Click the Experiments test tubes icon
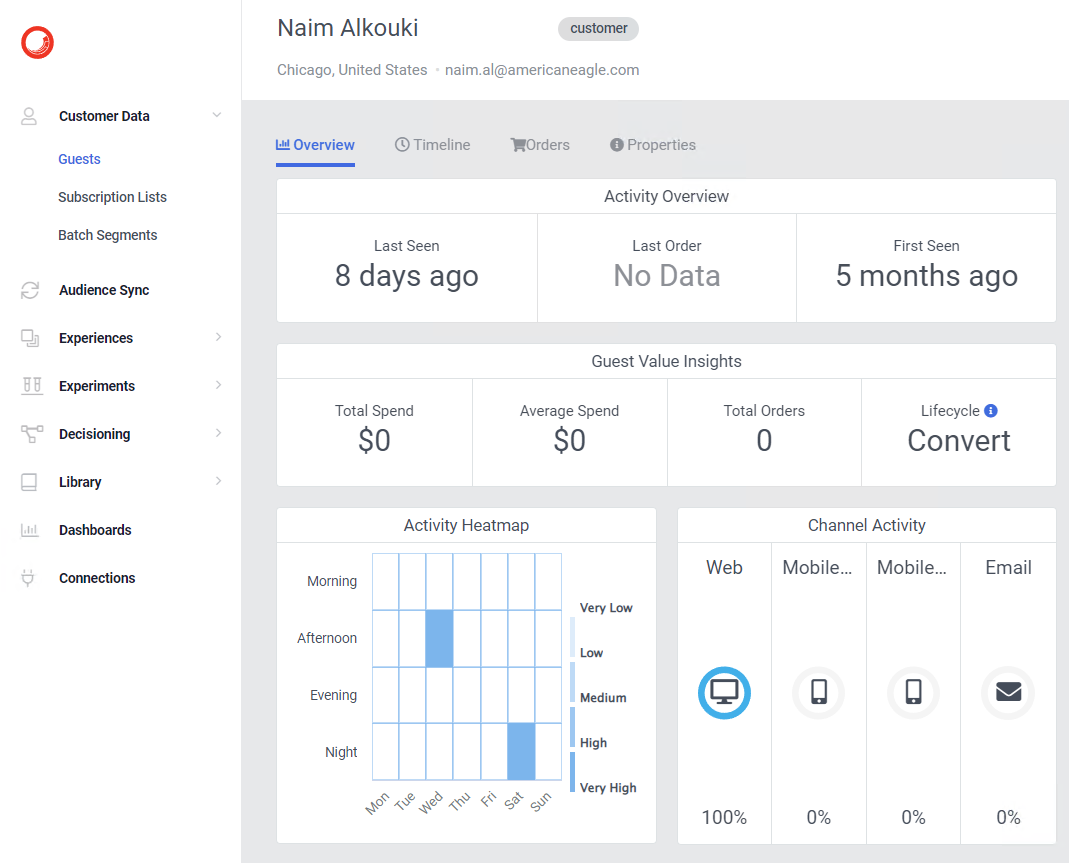The height and width of the screenshot is (863, 1069). click(x=32, y=386)
